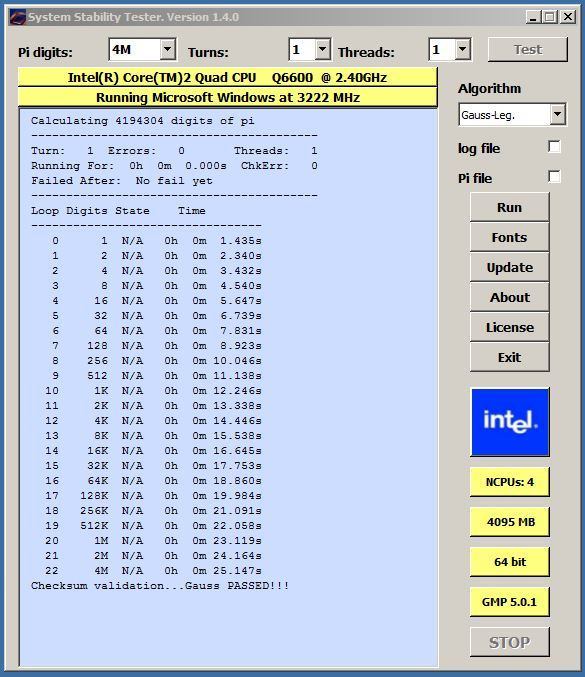This screenshot has height=677, width=585.
Task: Start the test with Run button
Action: click(509, 207)
